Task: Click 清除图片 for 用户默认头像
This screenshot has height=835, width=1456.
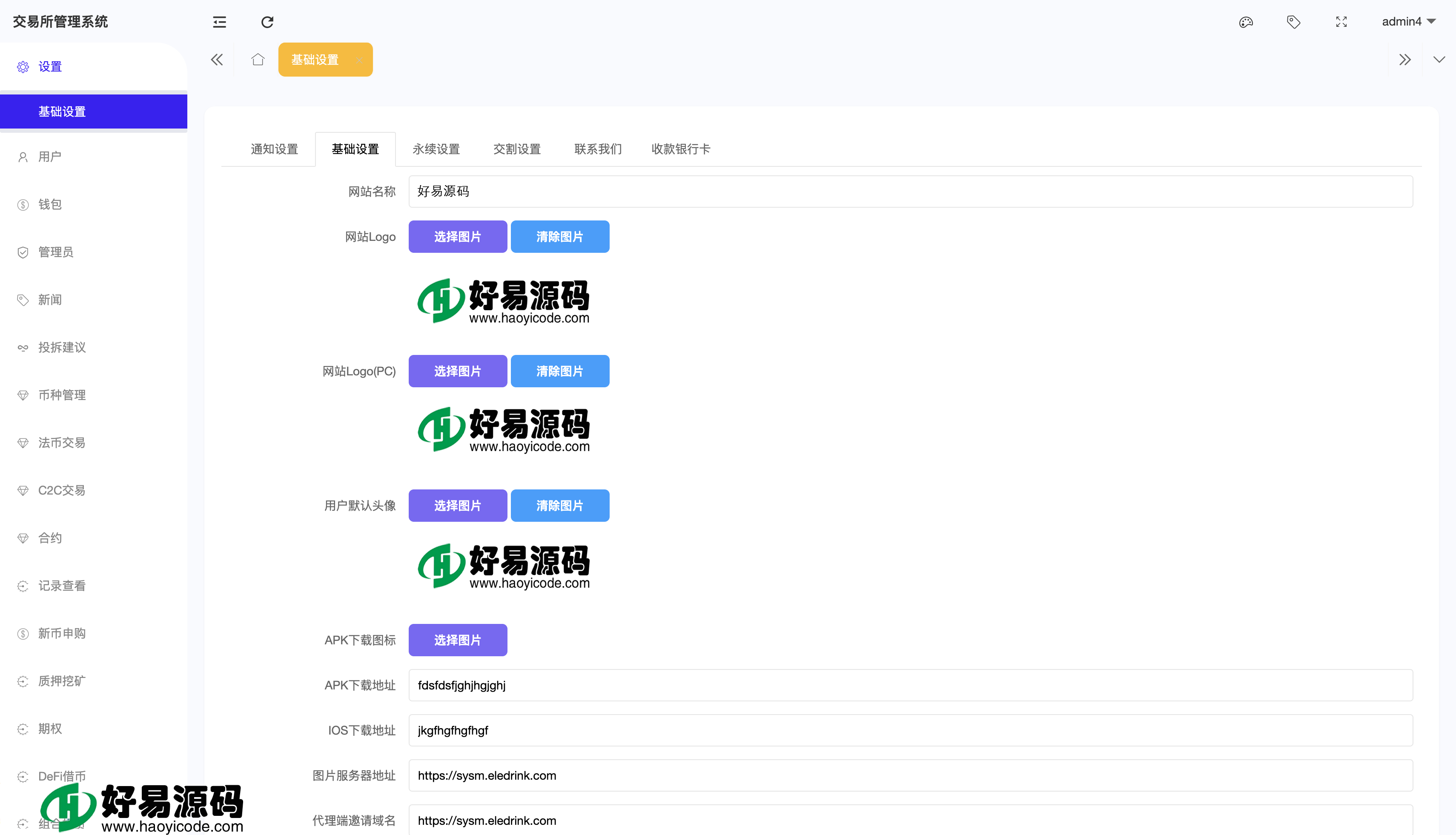Action: 560,505
